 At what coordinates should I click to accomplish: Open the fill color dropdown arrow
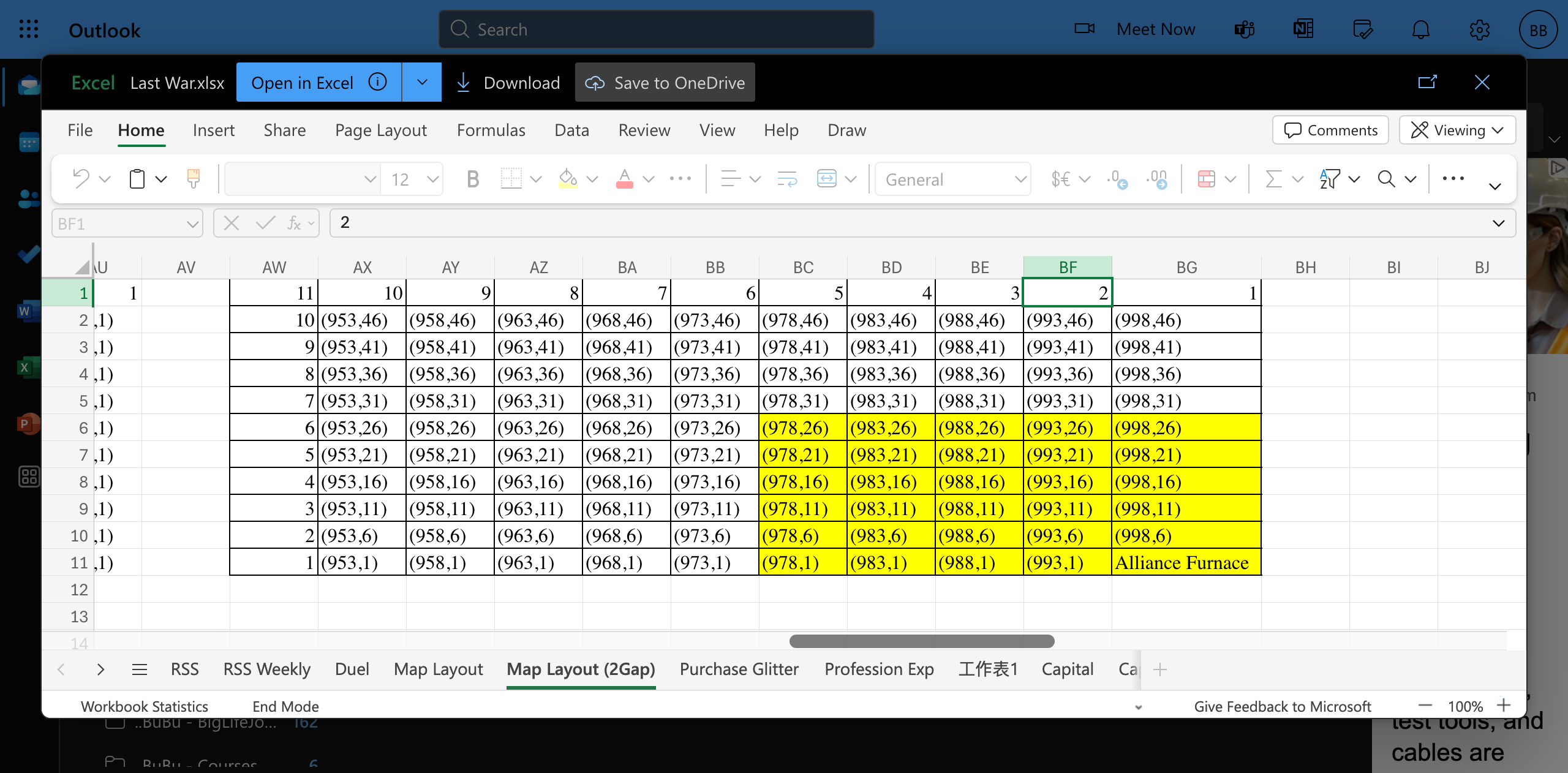592,179
